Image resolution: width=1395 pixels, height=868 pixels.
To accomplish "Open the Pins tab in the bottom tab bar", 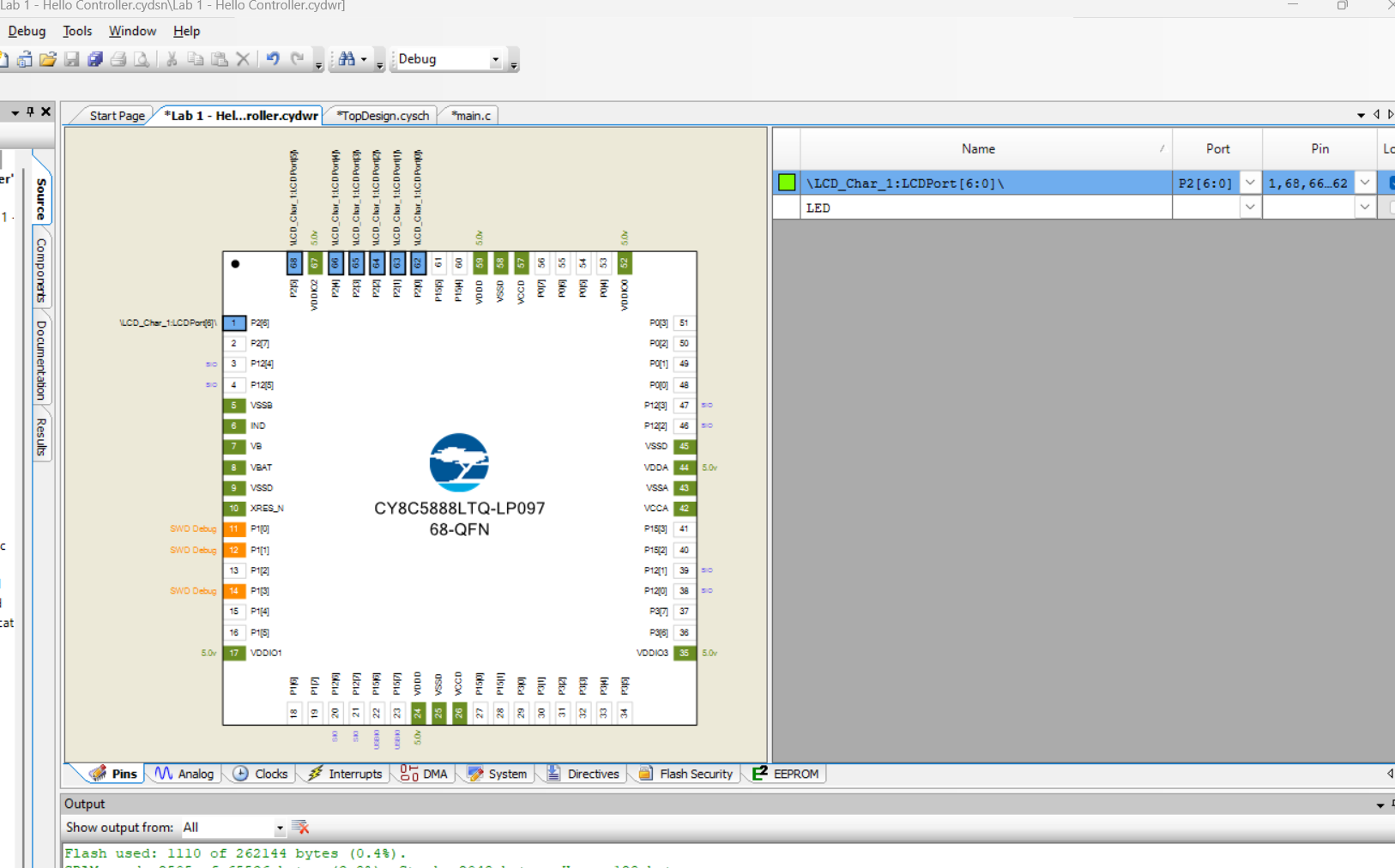I will (113, 774).
